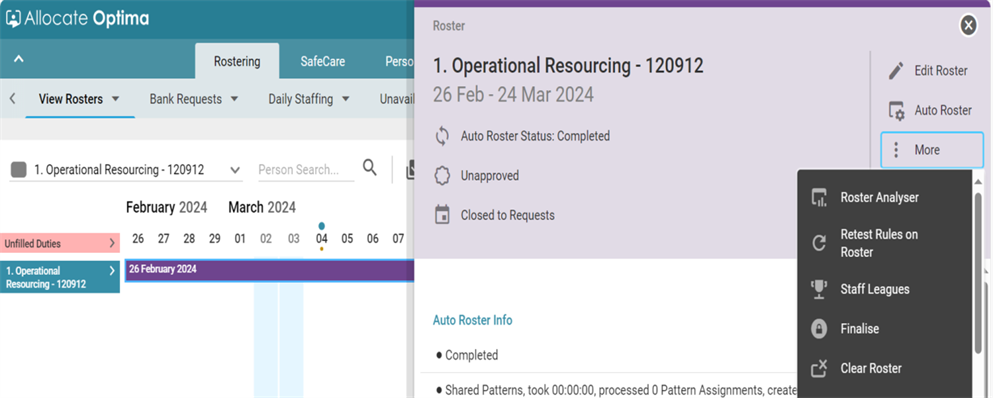Click the 26 Feb - 24 Mar 2024 date range

(x=513, y=95)
